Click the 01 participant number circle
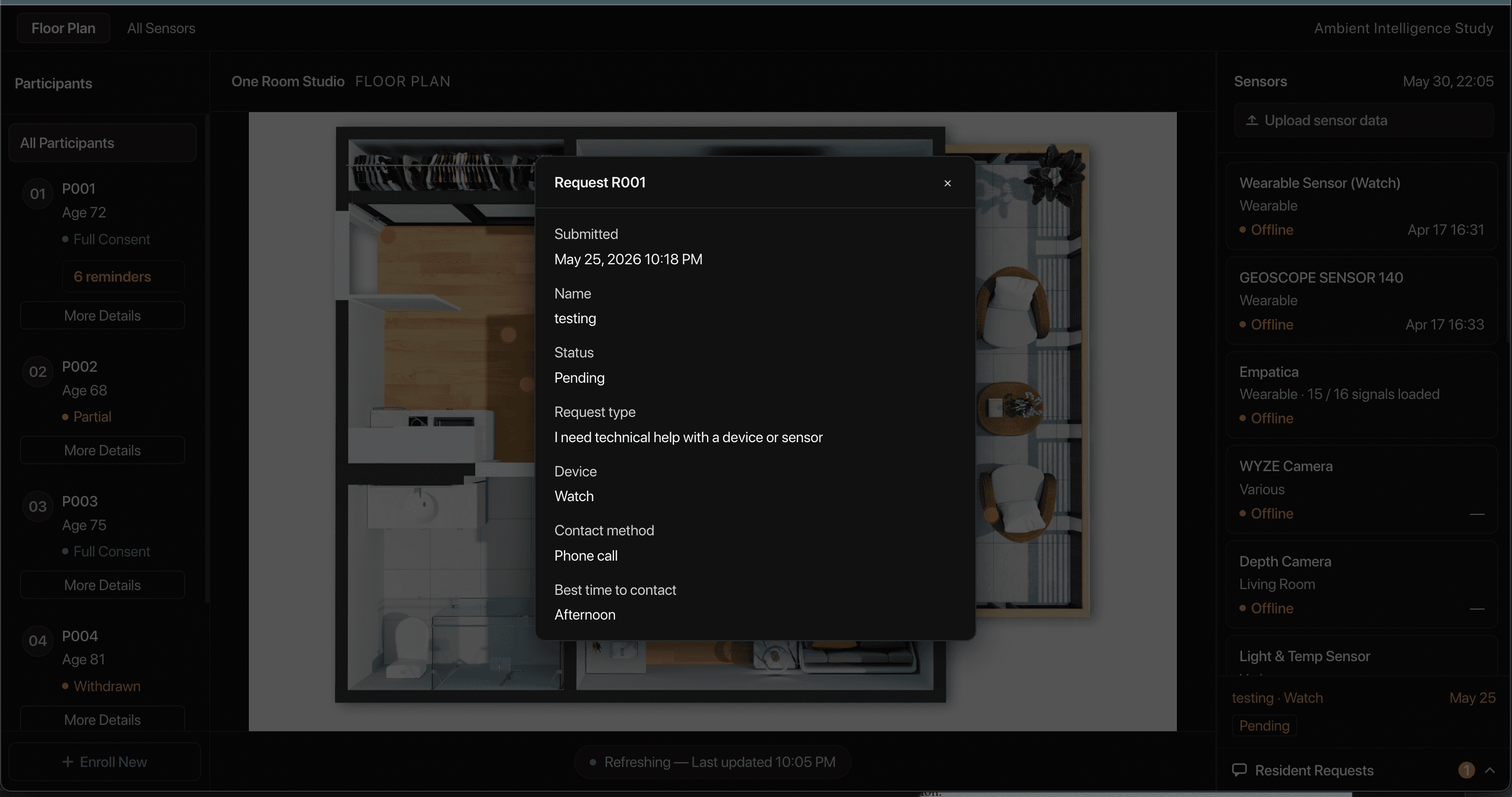The height and width of the screenshot is (797, 1512). (37, 194)
